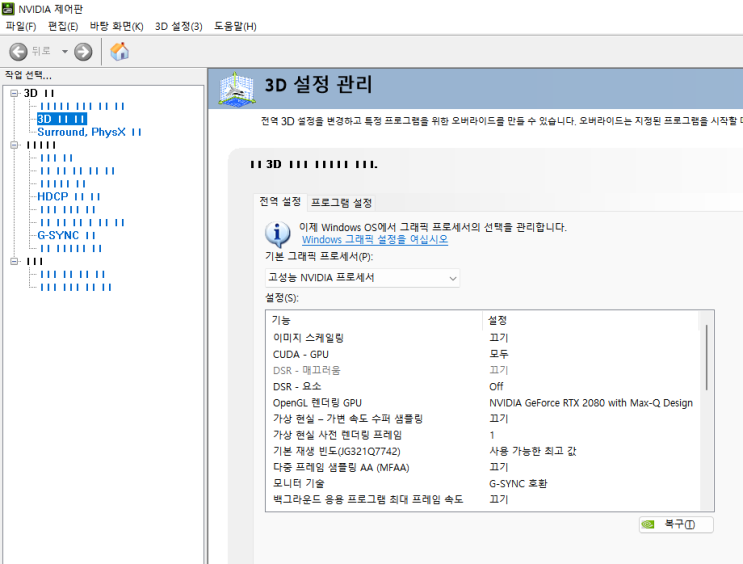The width and height of the screenshot is (743, 564).
Task: Click value 1 for 사전 렌더링 프레임
Action: [x=492, y=435]
